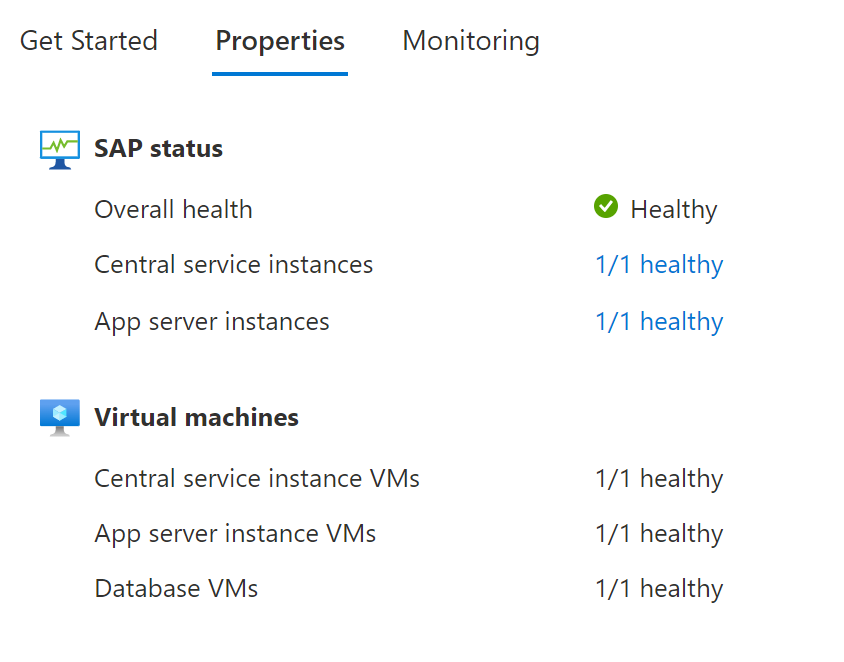Open the Get Started tab
The image size is (844, 662).
pyautogui.click(x=89, y=41)
